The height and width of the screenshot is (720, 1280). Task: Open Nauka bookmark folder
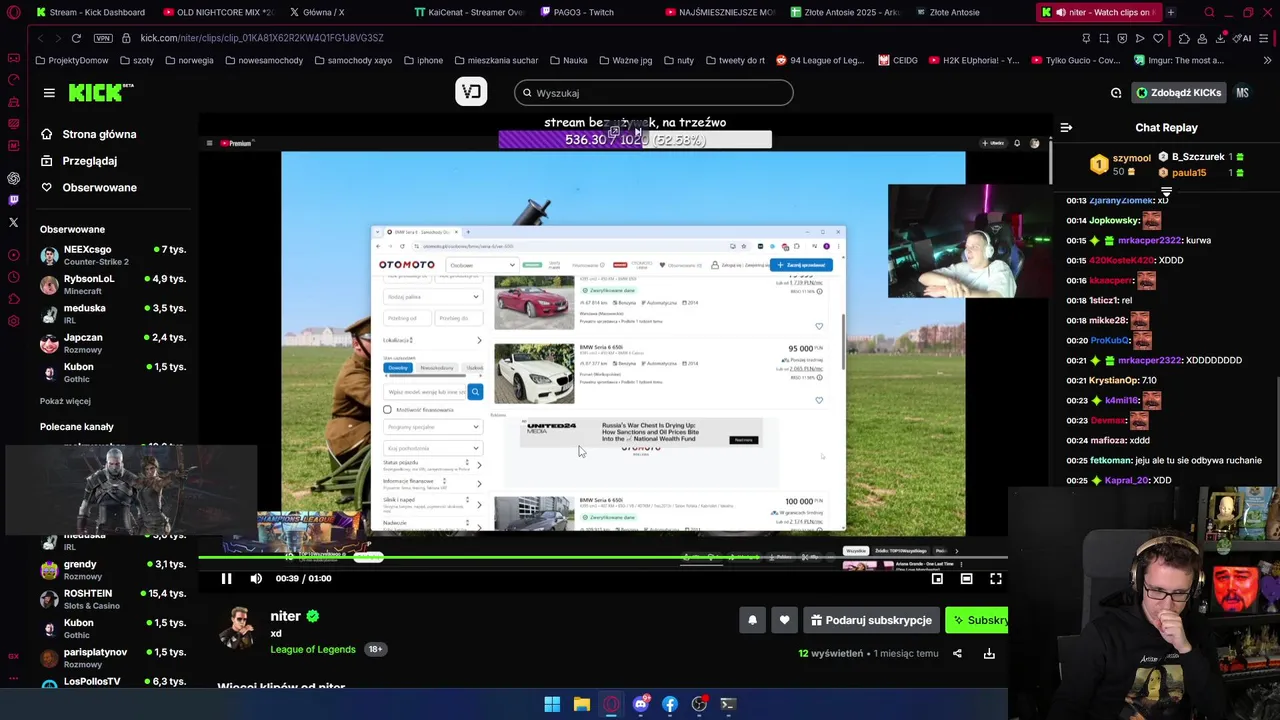pos(568,60)
